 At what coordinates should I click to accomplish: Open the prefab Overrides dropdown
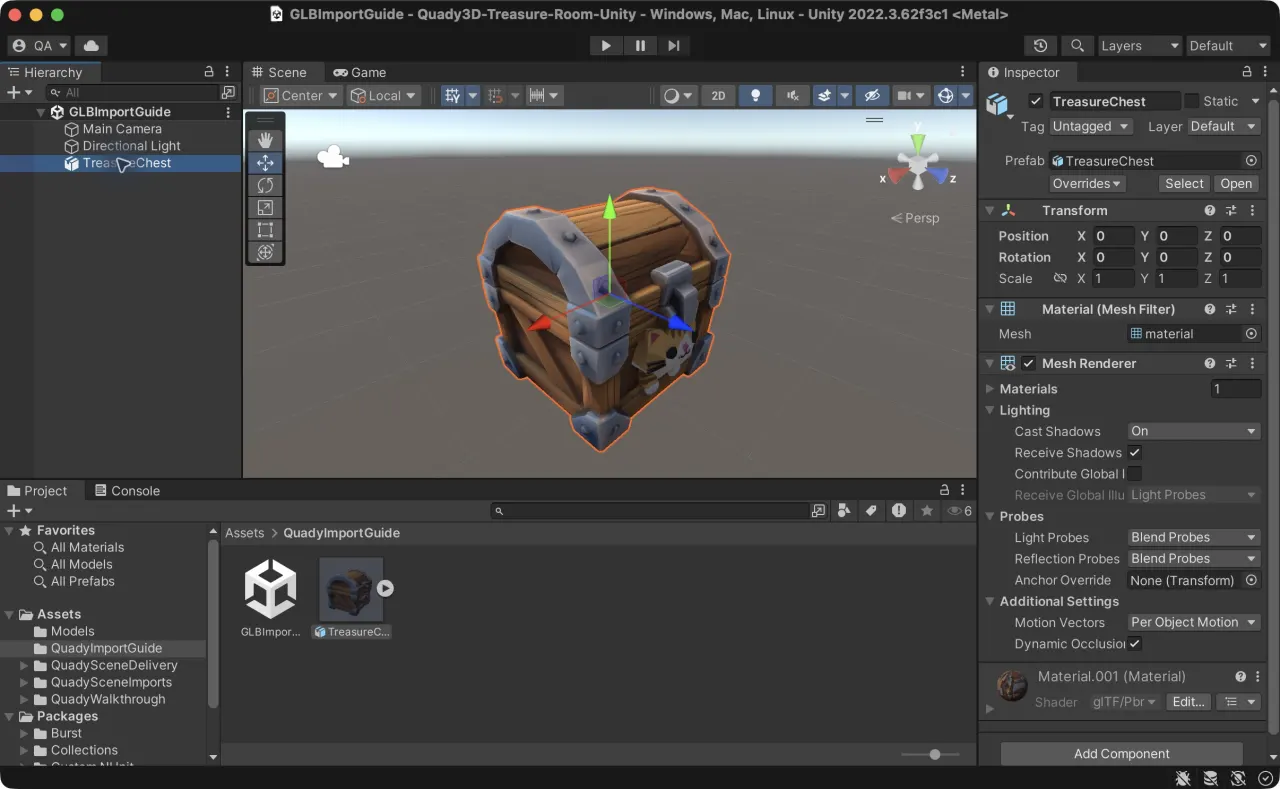coord(1087,184)
